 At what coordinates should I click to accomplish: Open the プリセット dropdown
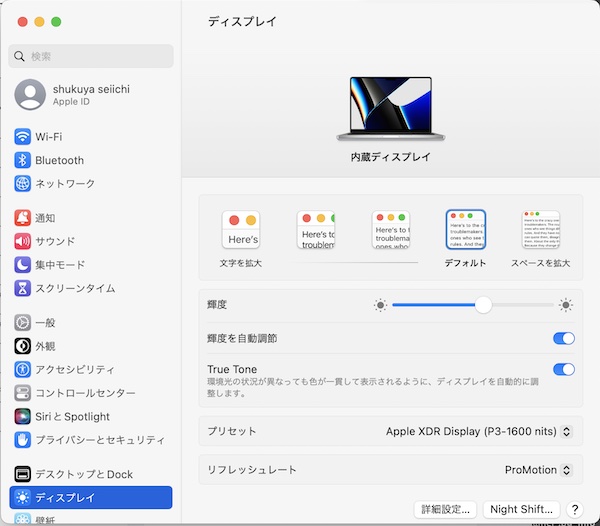[x=479, y=432]
